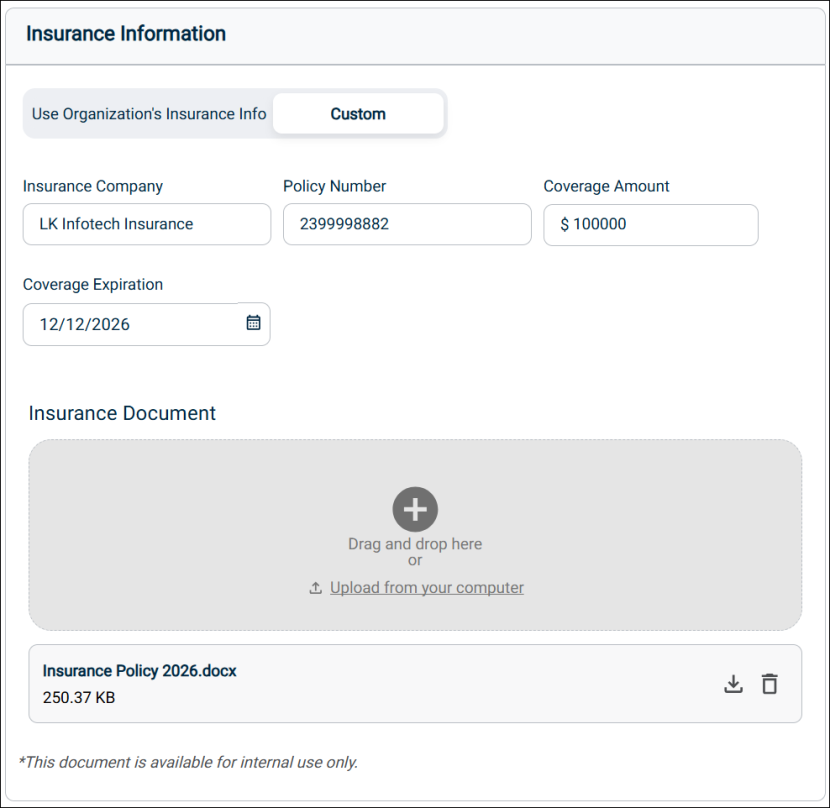Edit the Coverage Amount field
This screenshot has height=808, width=830.
(651, 224)
